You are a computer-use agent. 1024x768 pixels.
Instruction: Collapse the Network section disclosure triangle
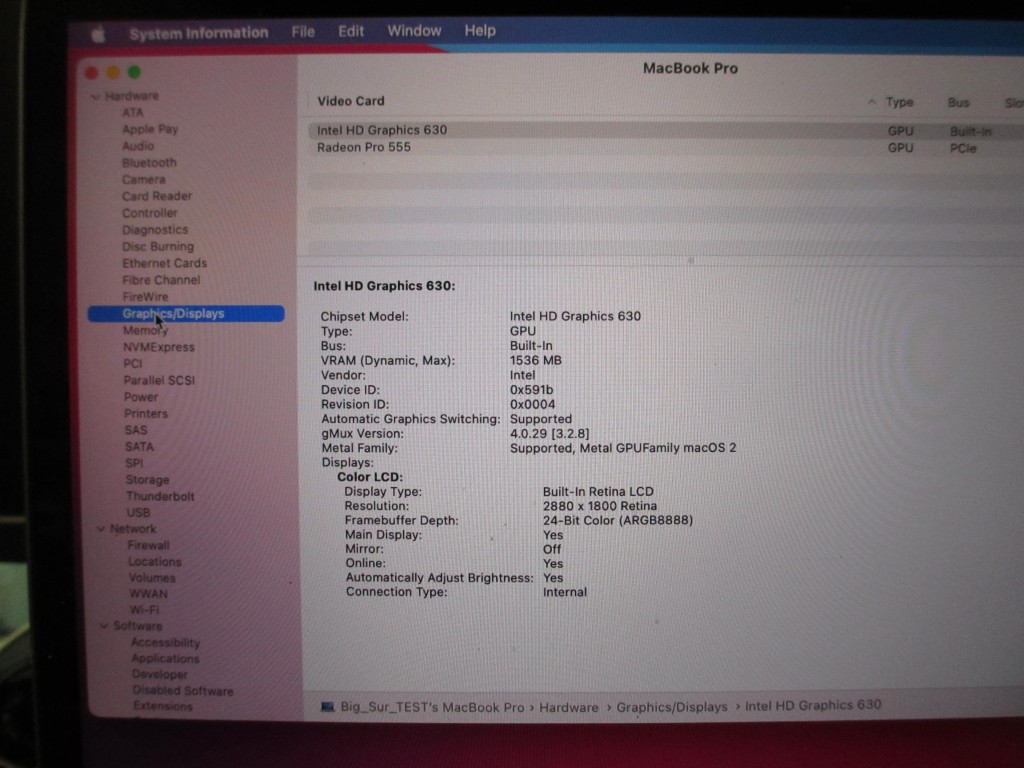pyautogui.click(x=101, y=529)
